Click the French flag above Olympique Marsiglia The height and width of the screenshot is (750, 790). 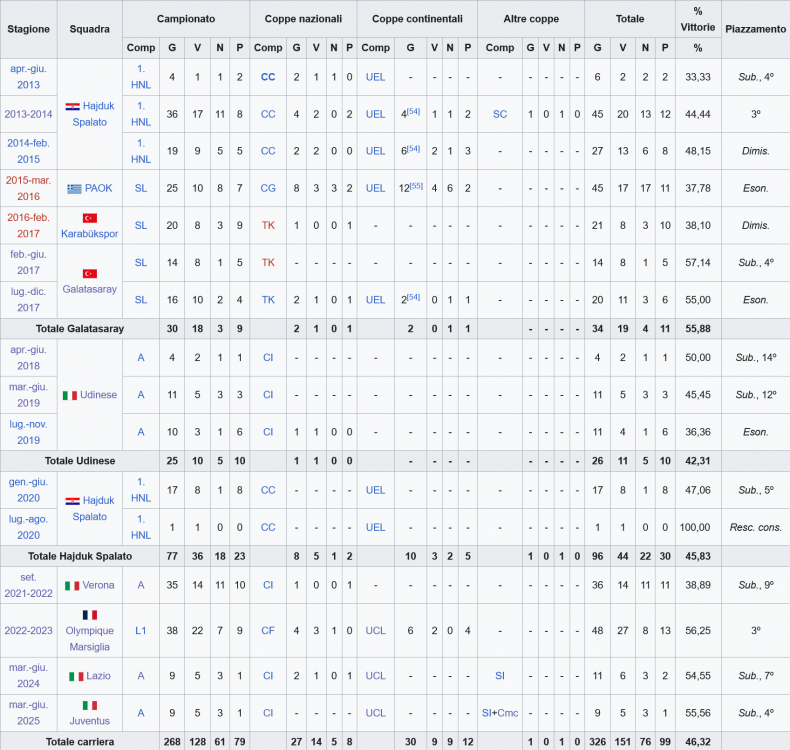(90, 615)
